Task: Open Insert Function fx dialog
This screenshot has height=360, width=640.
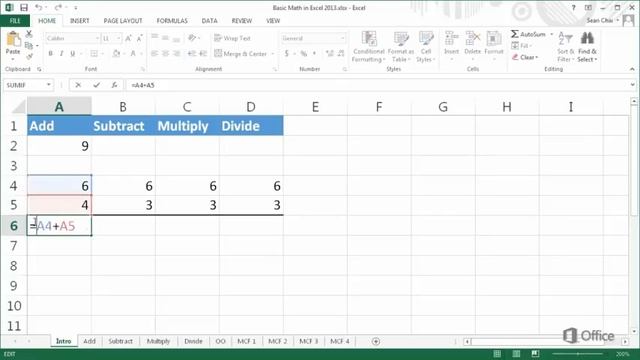Action: tap(114, 85)
